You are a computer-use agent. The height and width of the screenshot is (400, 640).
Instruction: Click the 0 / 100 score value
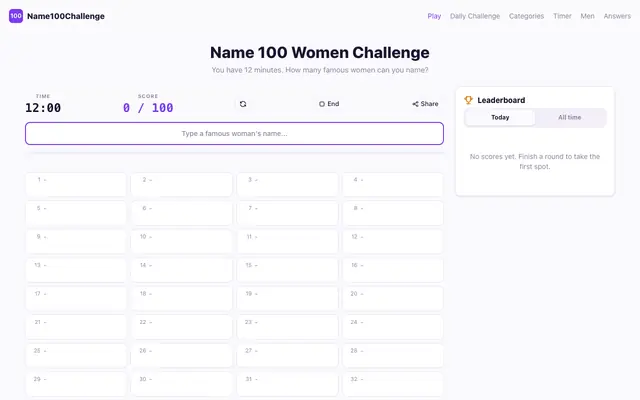(x=148, y=108)
